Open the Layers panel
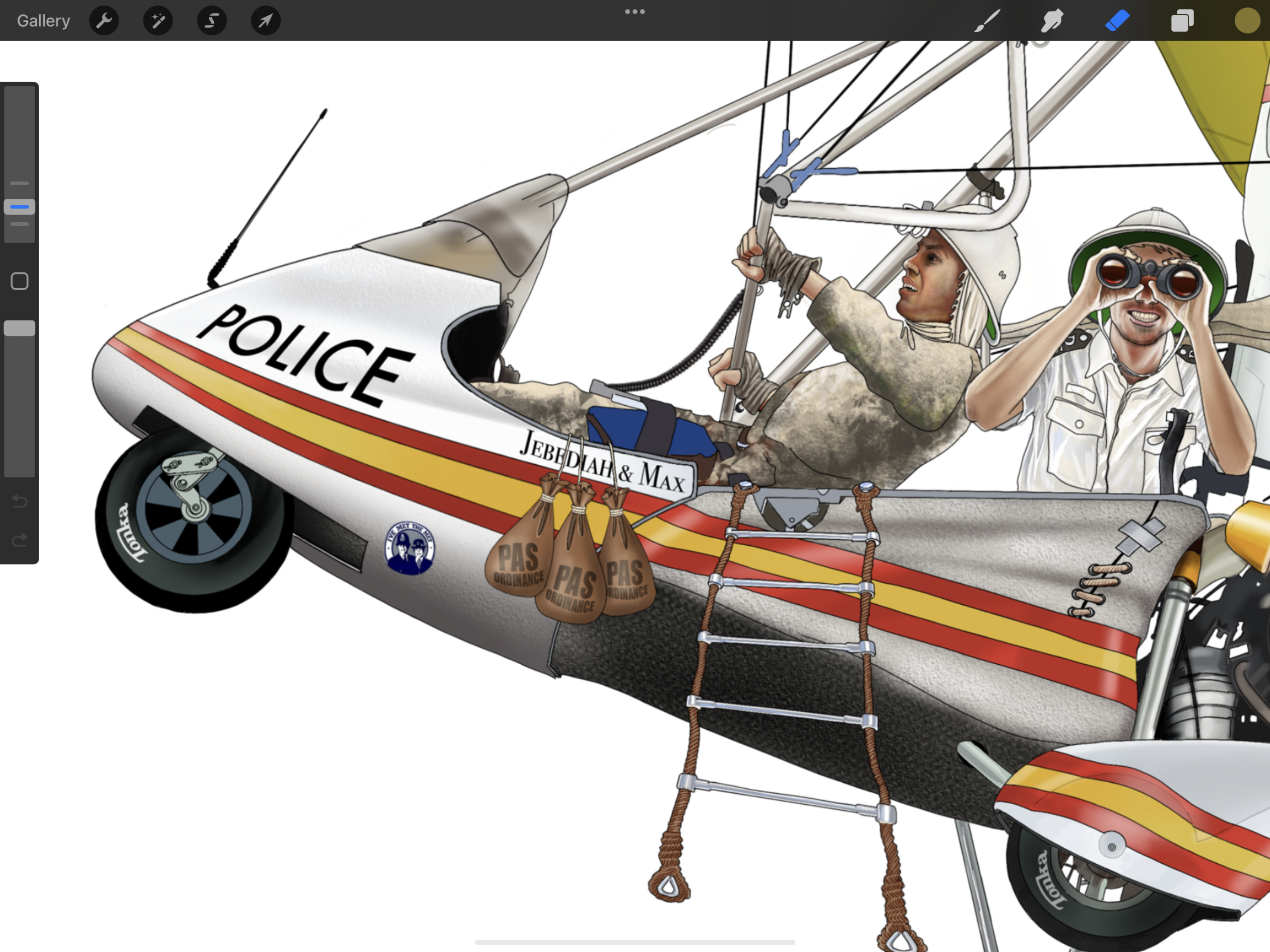Viewport: 1270px width, 952px height. coord(1182,21)
